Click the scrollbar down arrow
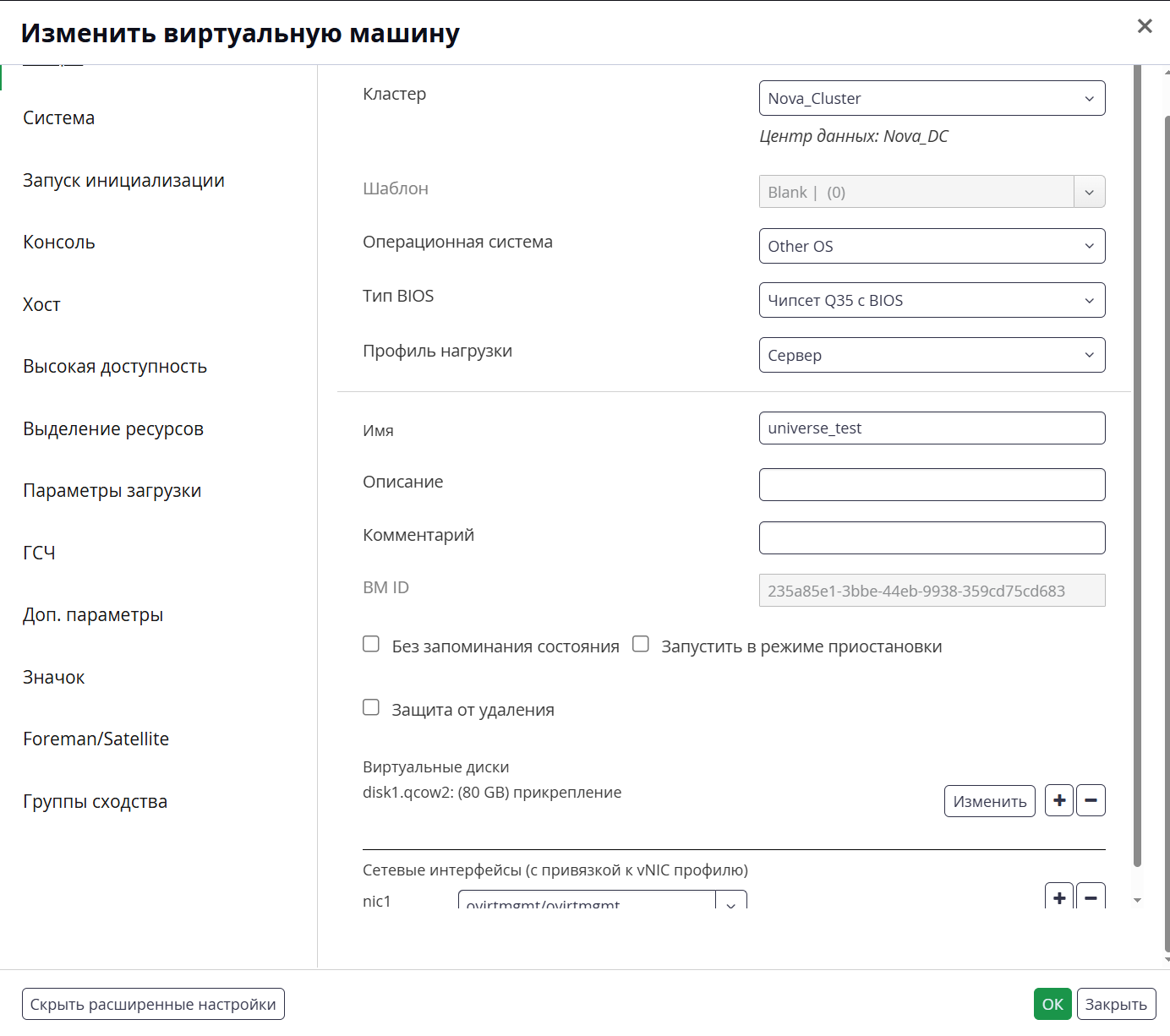Screen dimensions: 1170x1036 click(1137, 901)
